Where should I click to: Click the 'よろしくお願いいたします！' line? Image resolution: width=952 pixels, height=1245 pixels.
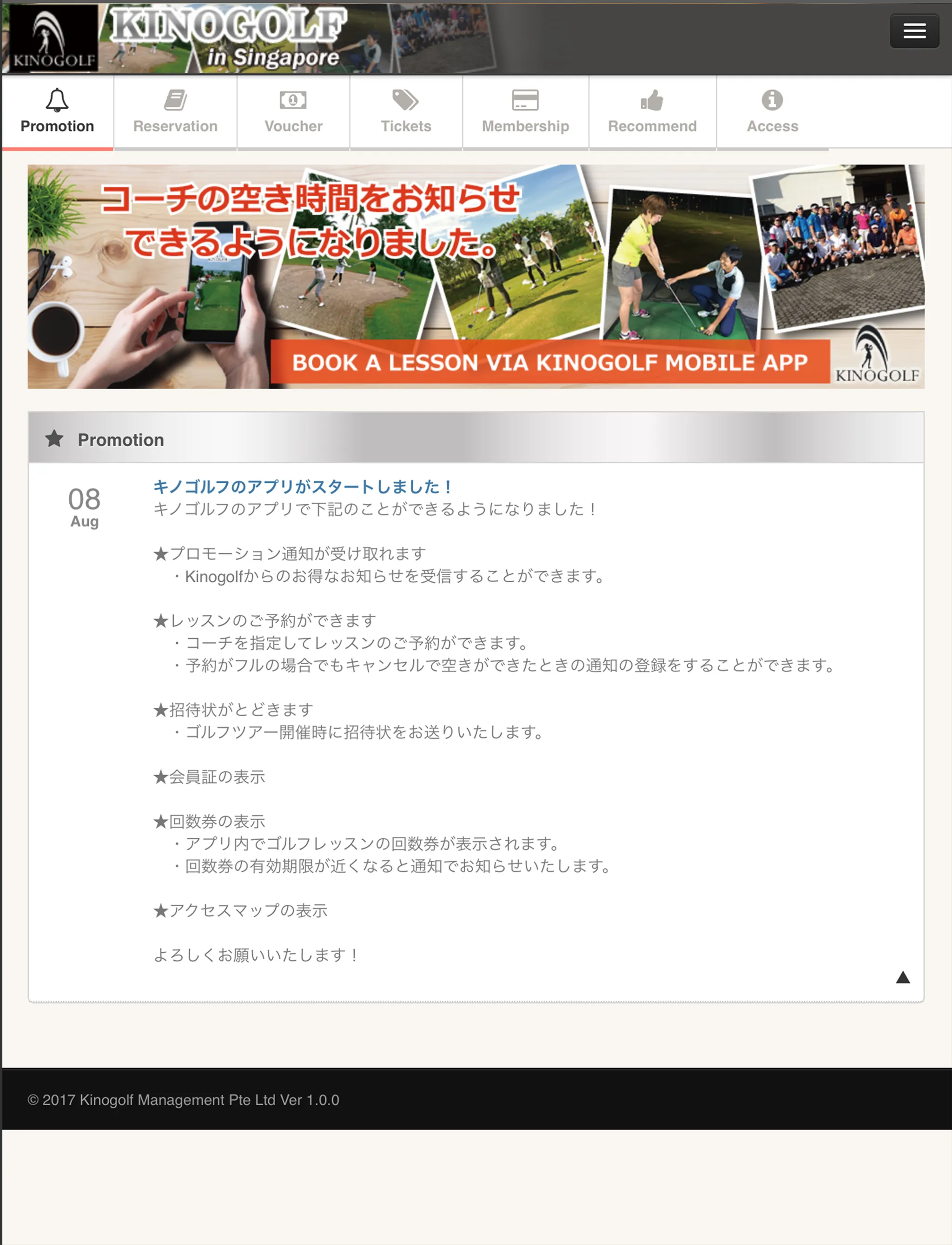pos(257,955)
